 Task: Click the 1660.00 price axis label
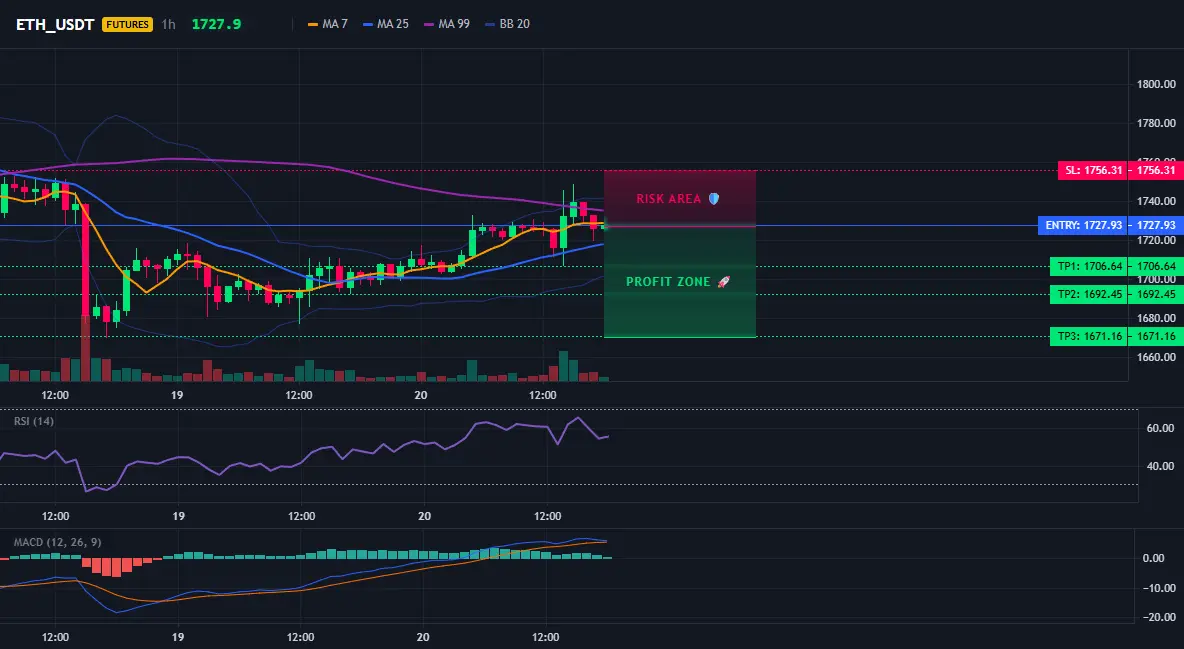click(x=1156, y=357)
